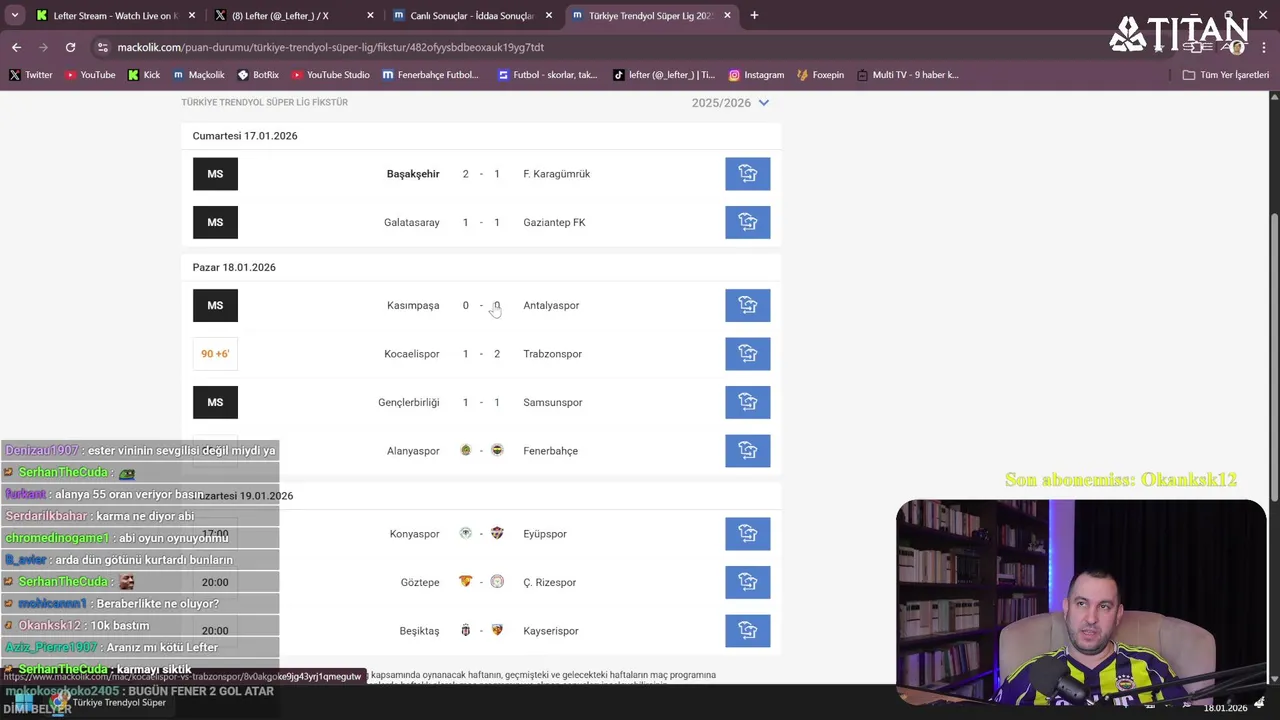Click the Fenerbahçe club crest
The image size is (1280, 720).
(497, 450)
